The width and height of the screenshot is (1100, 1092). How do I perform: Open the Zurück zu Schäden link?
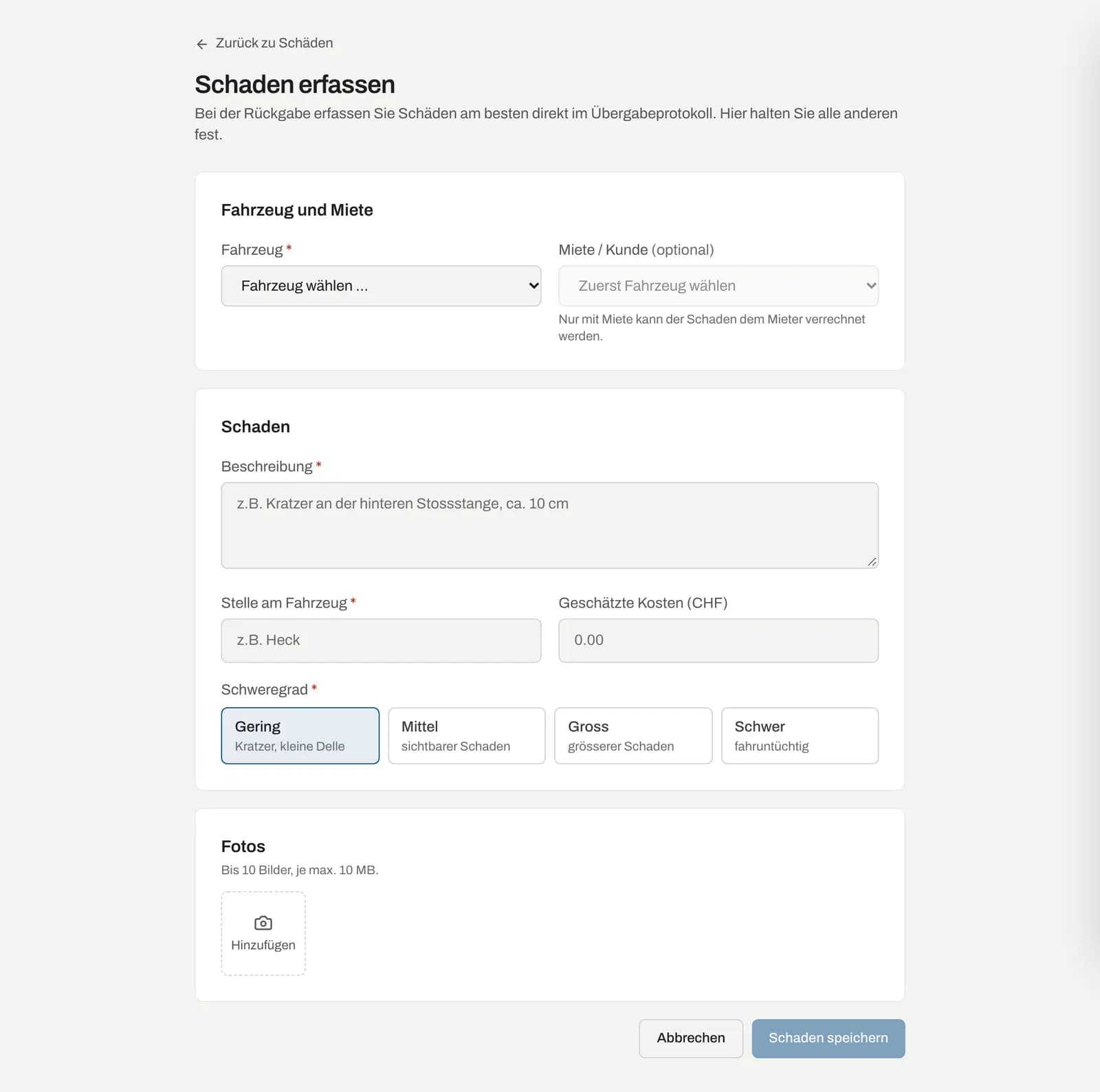tap(264, 43)
